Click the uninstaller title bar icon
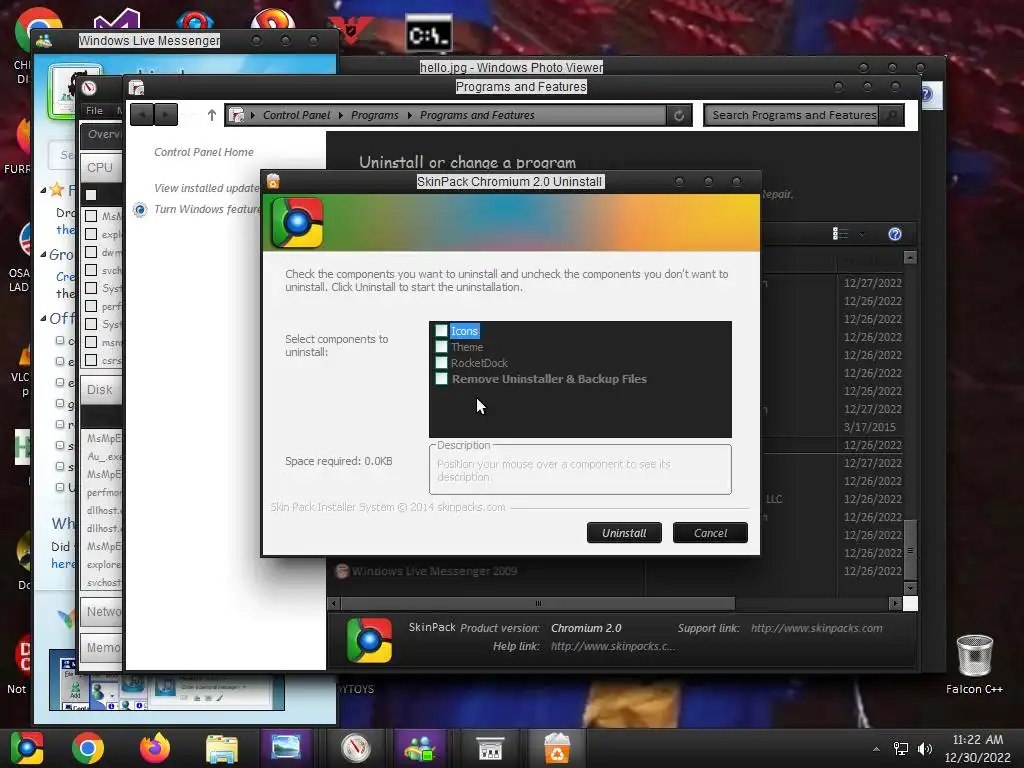This screenshot has width=1024, height=768. click(273, 181)
